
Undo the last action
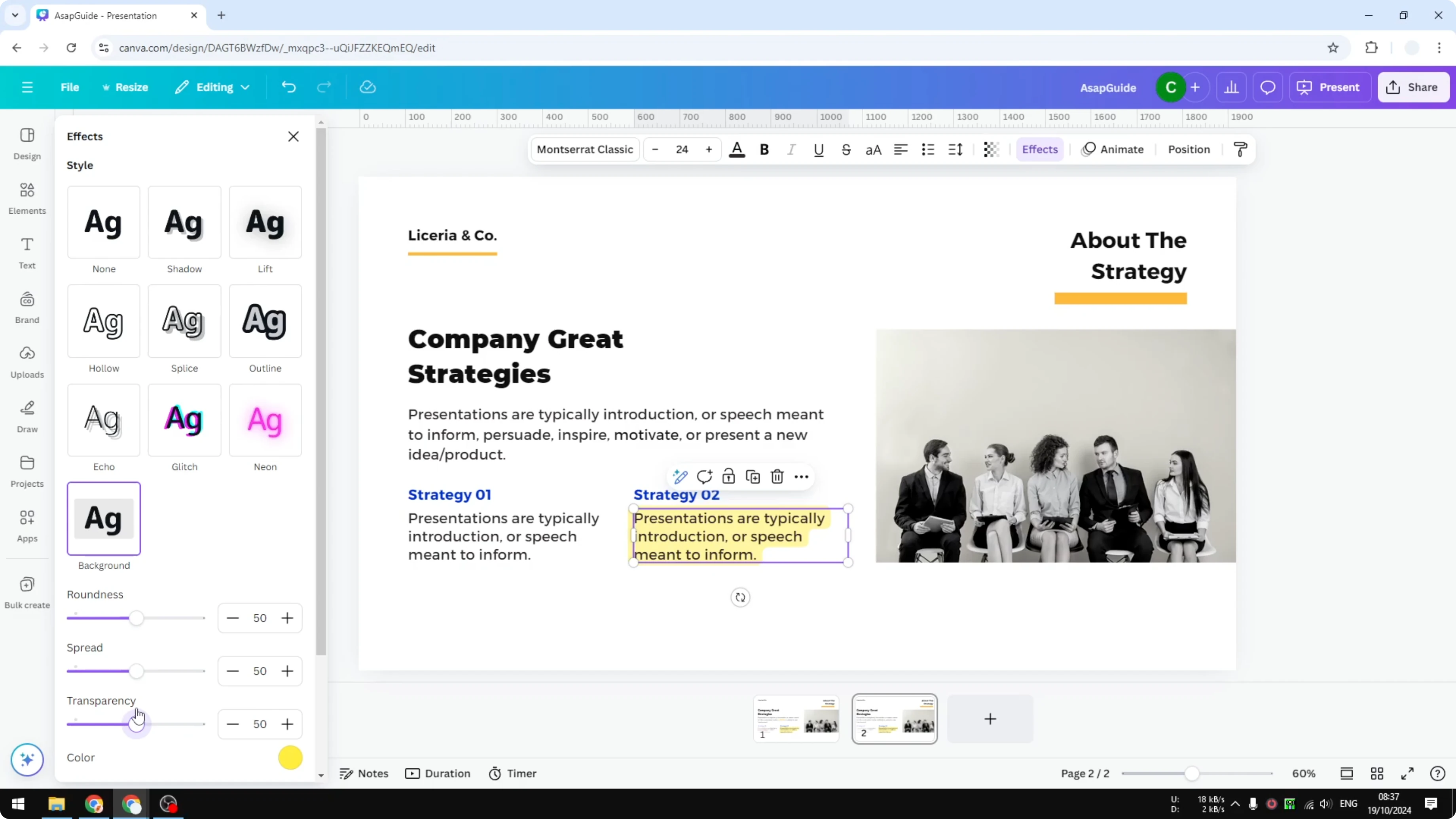[x=289, y=87]
